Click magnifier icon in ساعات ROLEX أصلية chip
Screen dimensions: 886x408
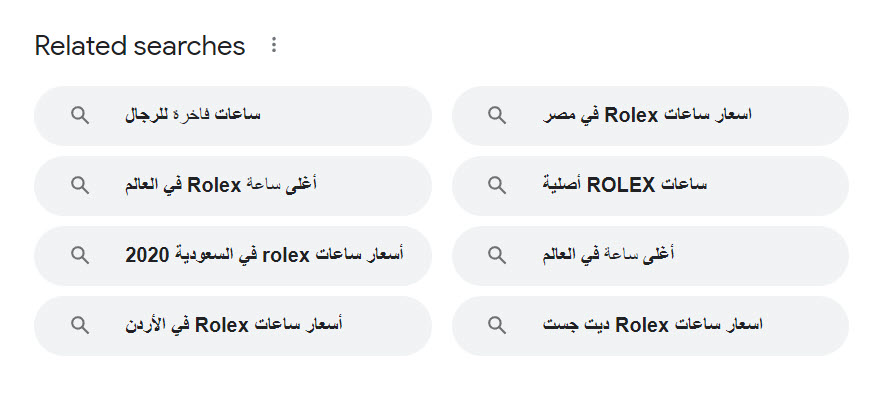497,185
